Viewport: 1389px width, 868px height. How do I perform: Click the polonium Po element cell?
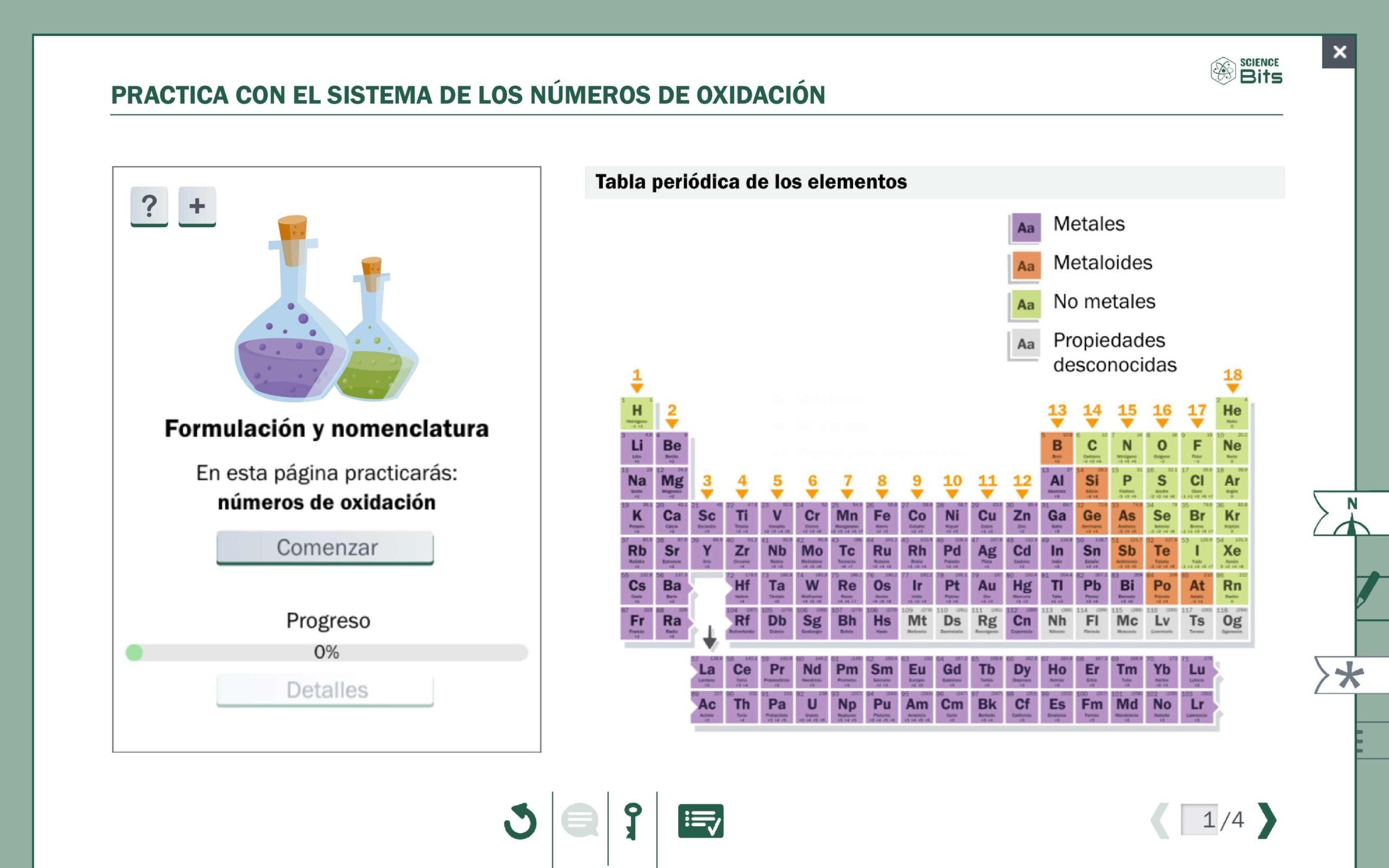pyautogui.click(x=1162, y=588)
